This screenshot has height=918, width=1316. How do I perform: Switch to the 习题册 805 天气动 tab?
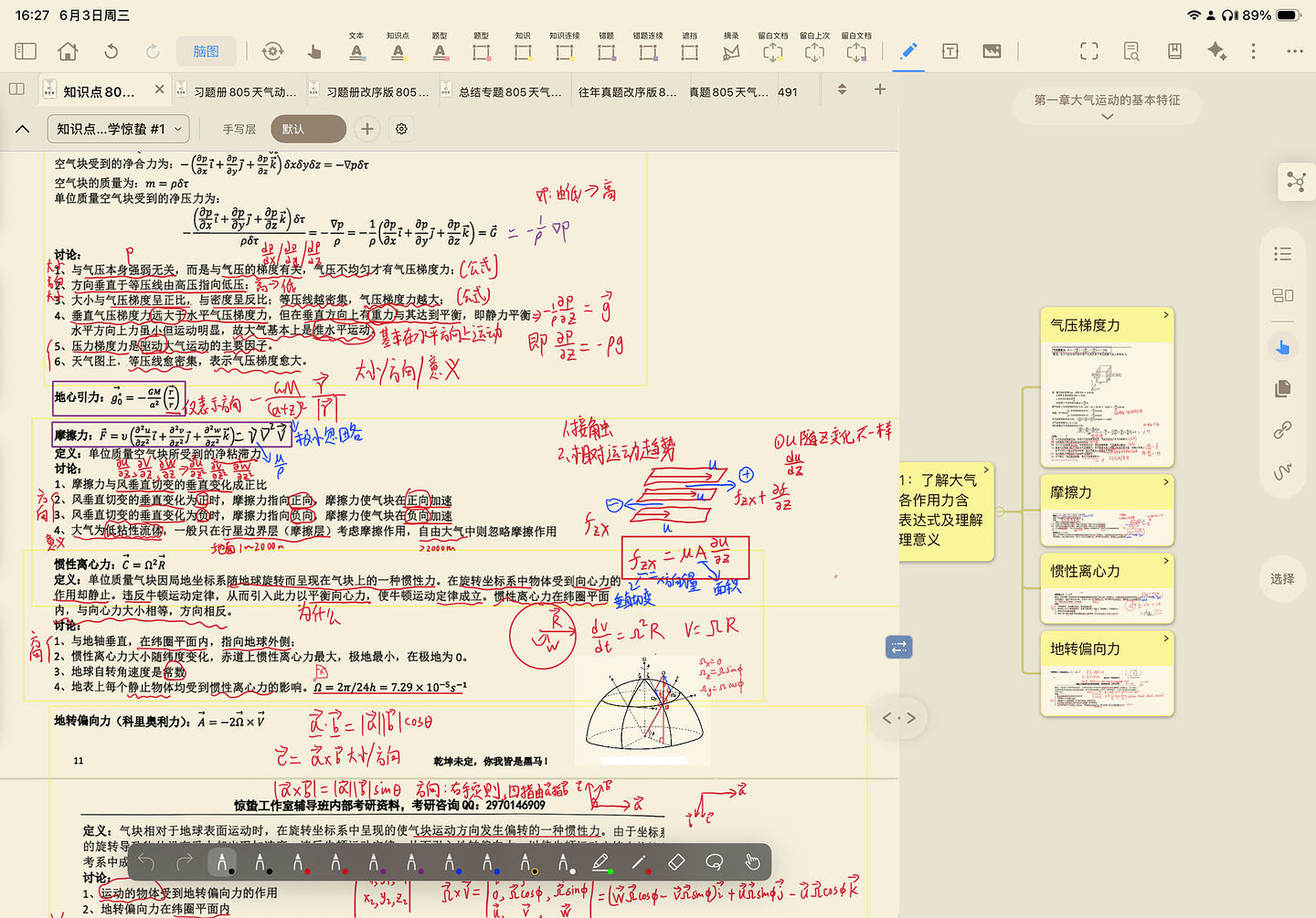click(x=238, y=91)
